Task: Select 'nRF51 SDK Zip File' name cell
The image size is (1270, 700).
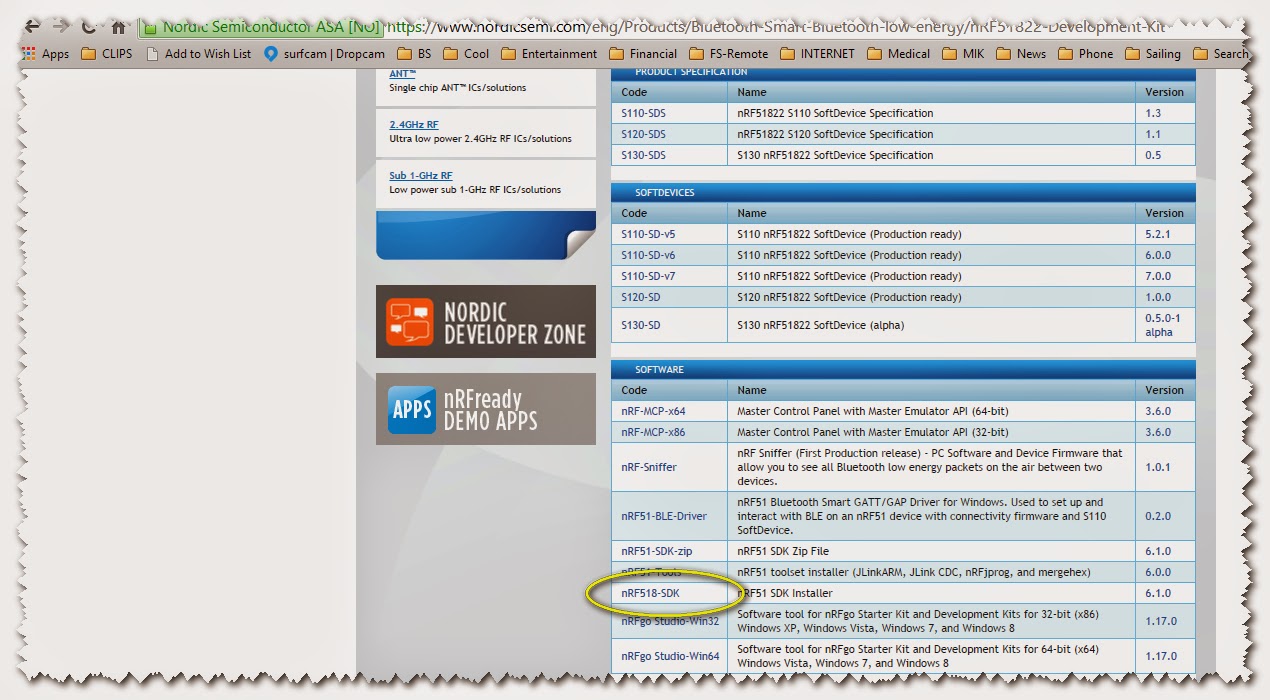Action: tap(931, 551)
